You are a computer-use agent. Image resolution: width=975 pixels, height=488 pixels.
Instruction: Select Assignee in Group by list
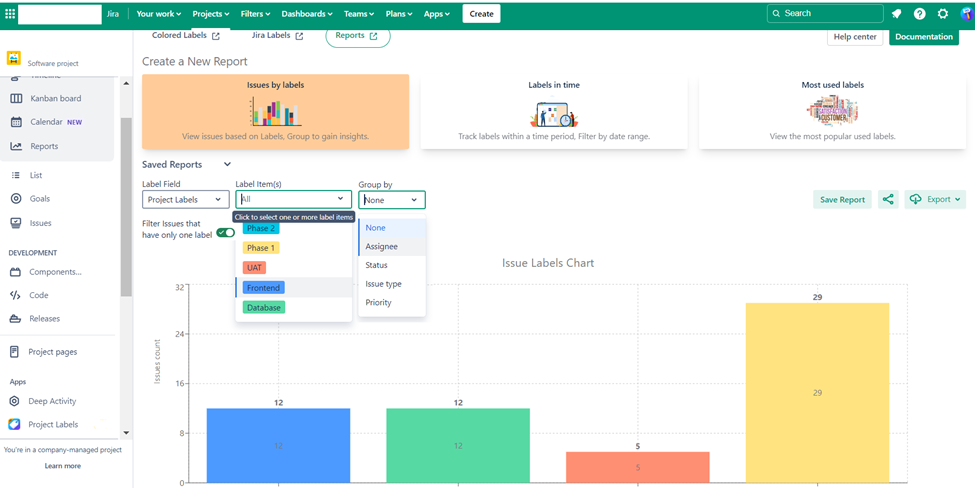[x=392, y=247]
